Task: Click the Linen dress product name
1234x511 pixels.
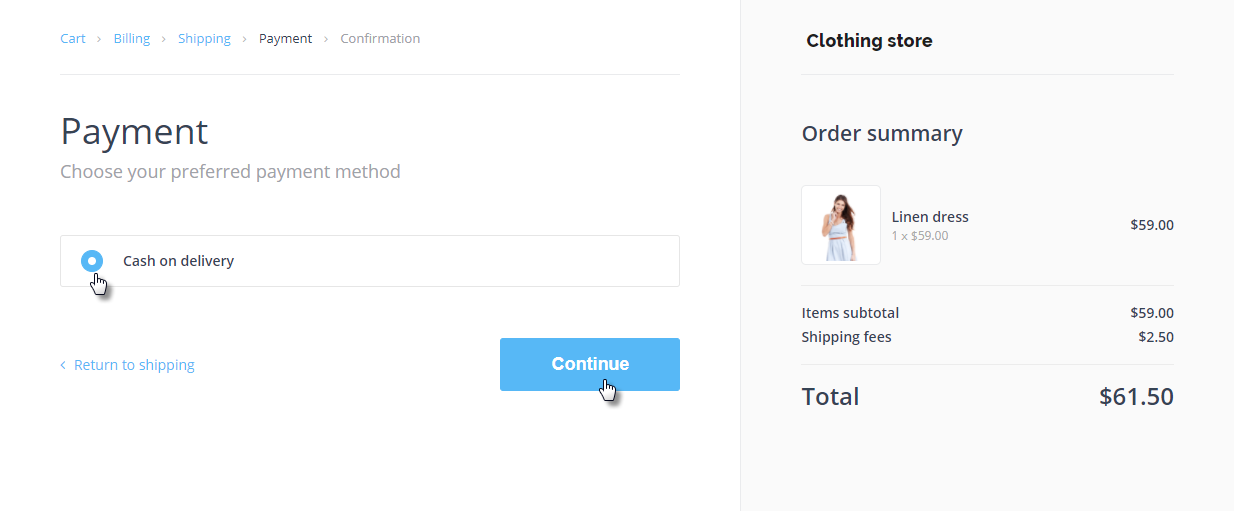Action: (930, 217)
